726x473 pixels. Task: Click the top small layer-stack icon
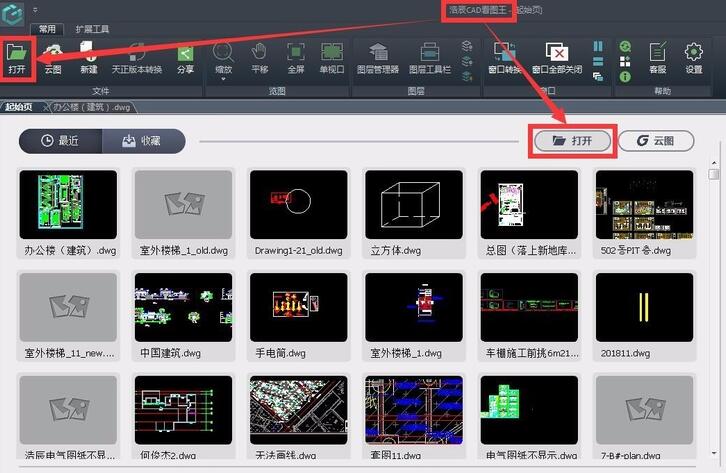pos(467,46)
